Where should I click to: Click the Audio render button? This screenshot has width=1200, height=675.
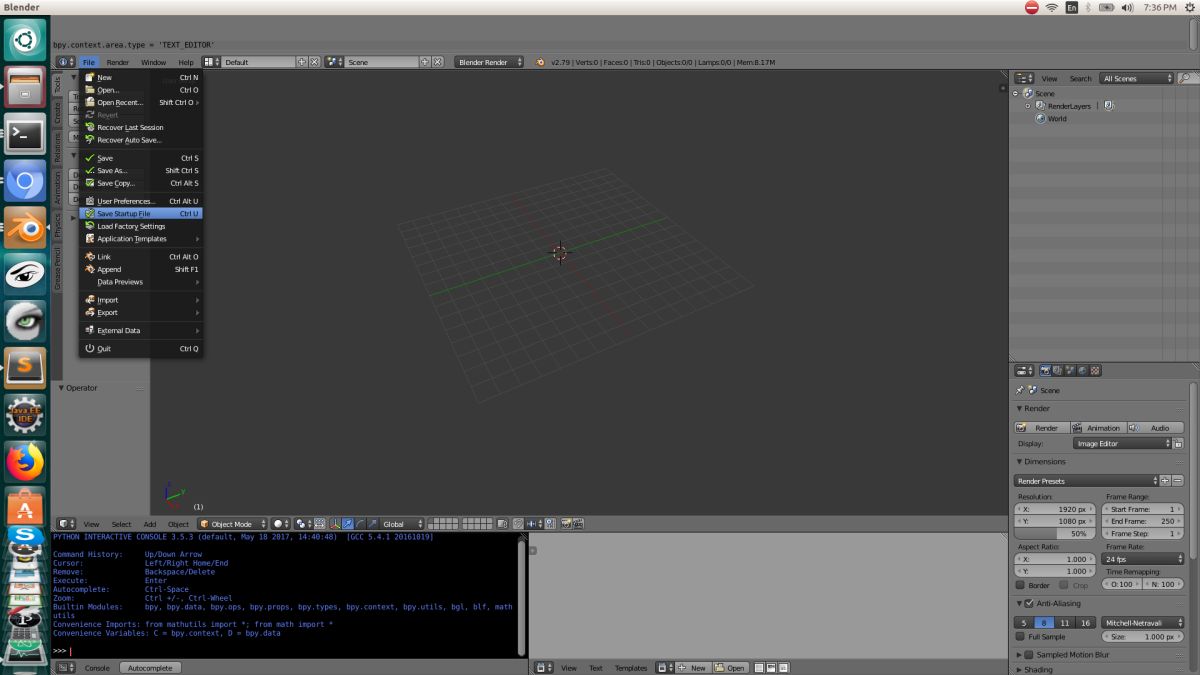point(1156,428)
